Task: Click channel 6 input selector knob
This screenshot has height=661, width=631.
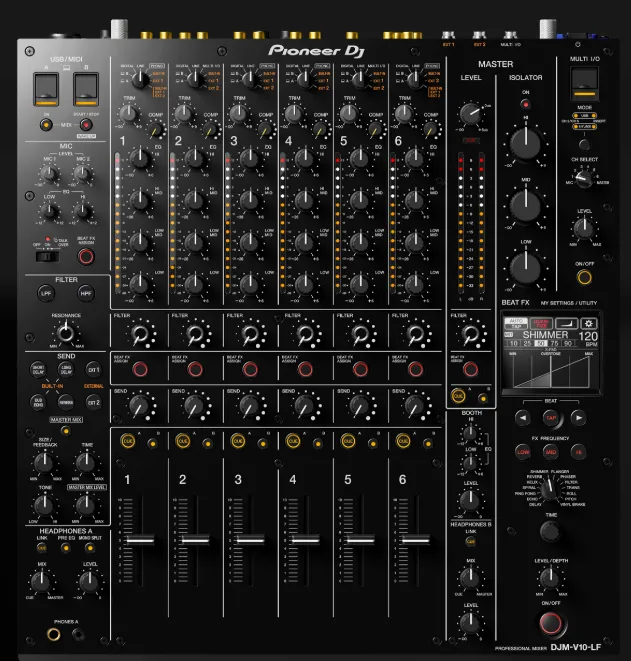Action: click(x=416, y=79)
